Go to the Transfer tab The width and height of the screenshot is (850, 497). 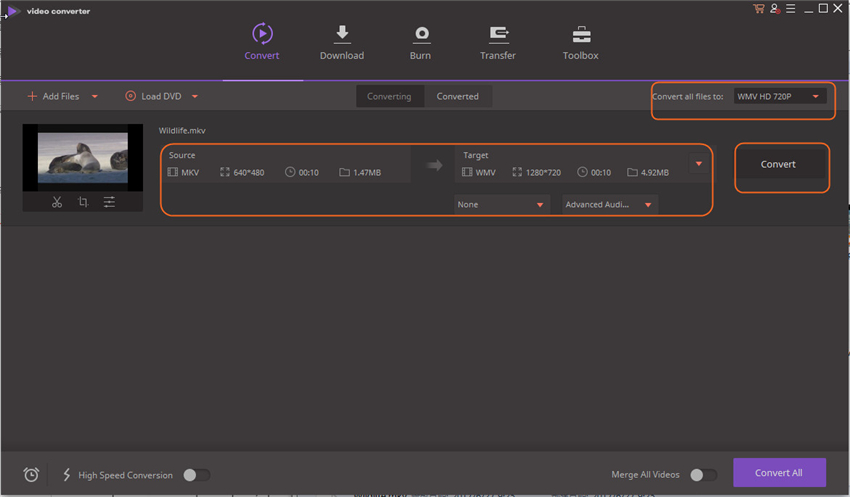click(498, 42)
